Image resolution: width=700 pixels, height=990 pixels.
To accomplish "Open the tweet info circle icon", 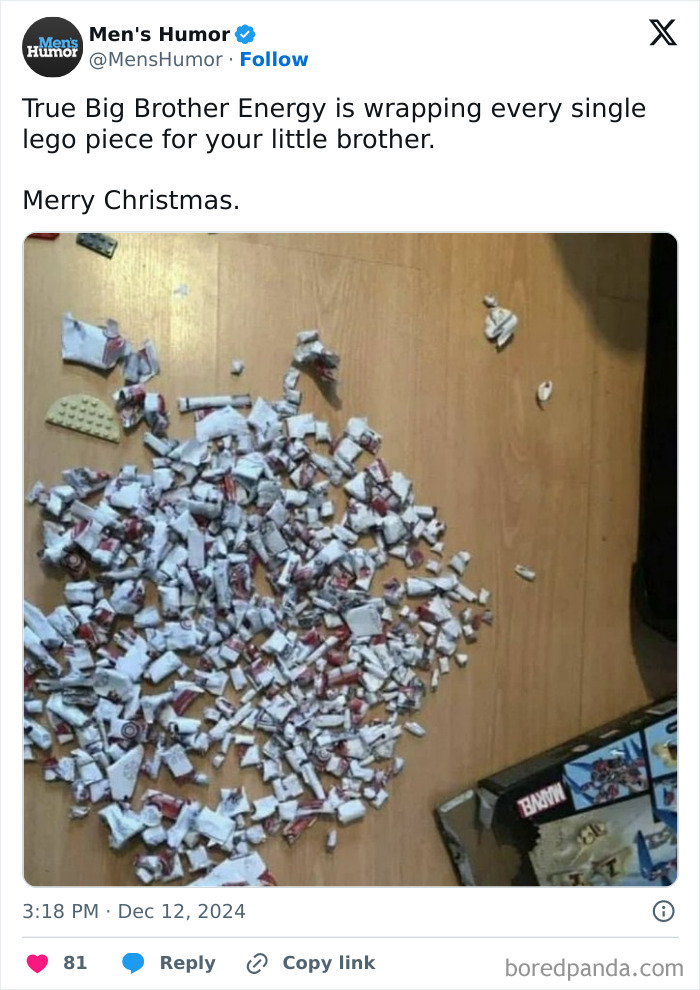I will tap(663, 911).
